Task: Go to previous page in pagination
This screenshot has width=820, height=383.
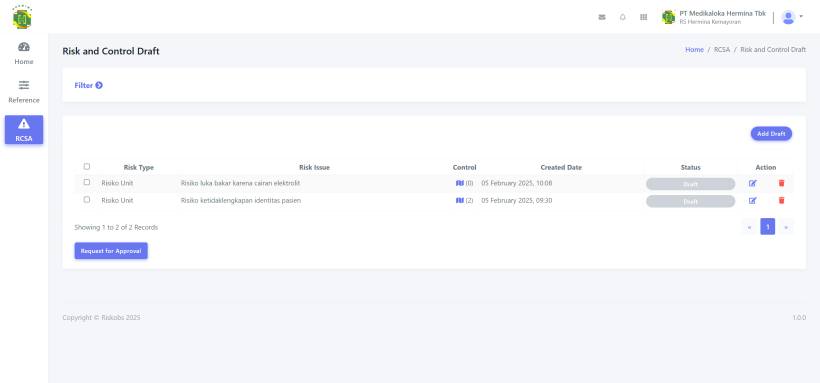Action: coord(749,227)
